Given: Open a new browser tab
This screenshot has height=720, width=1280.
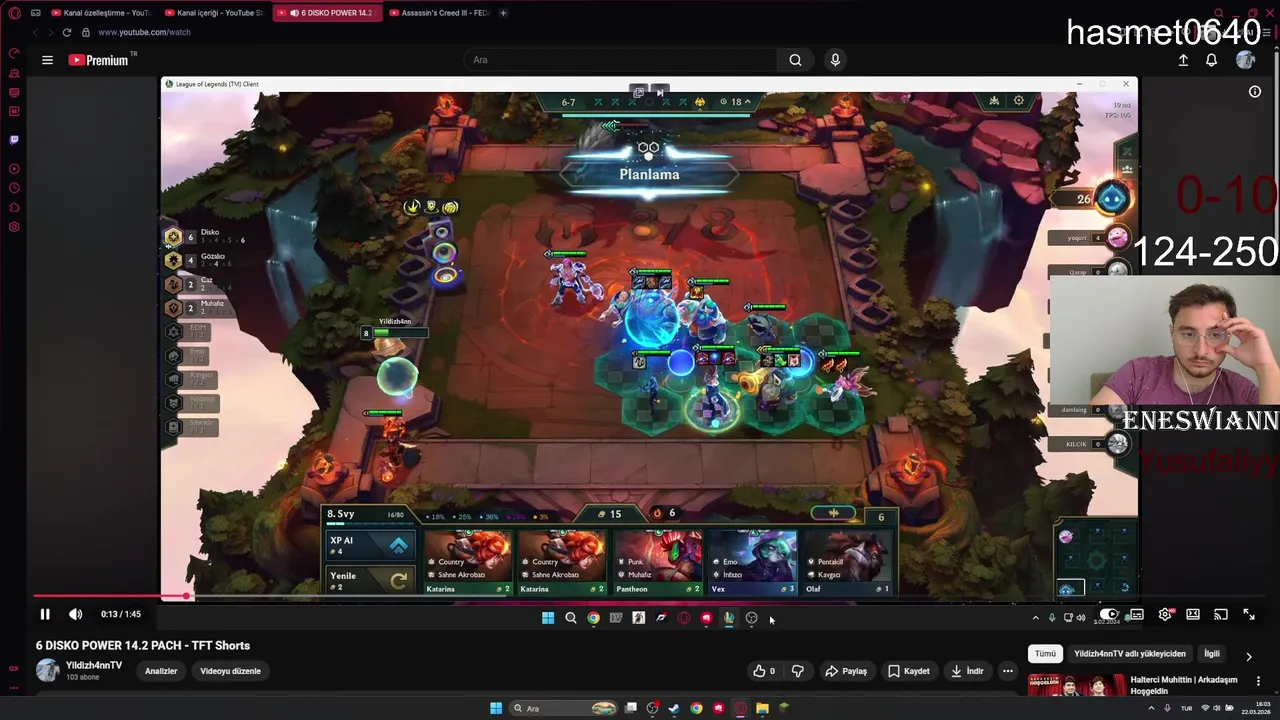Looking at the screenshot, I should (x=503, y=13).
